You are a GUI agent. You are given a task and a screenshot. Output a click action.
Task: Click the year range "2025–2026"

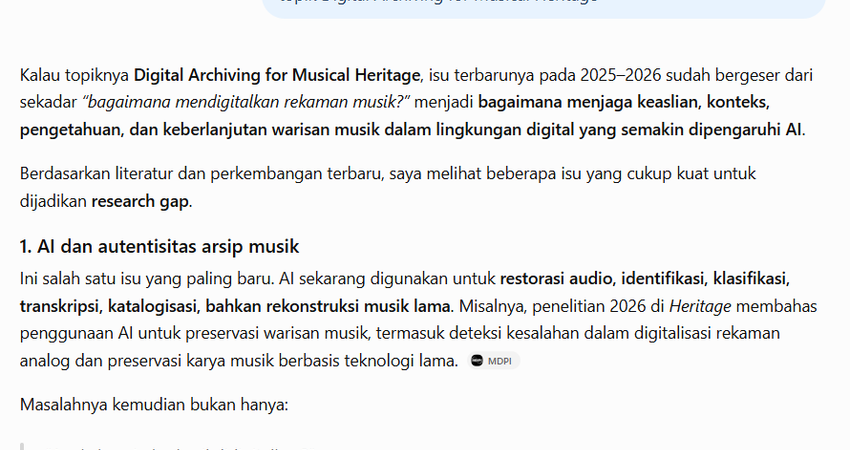[x=621, y=75]
